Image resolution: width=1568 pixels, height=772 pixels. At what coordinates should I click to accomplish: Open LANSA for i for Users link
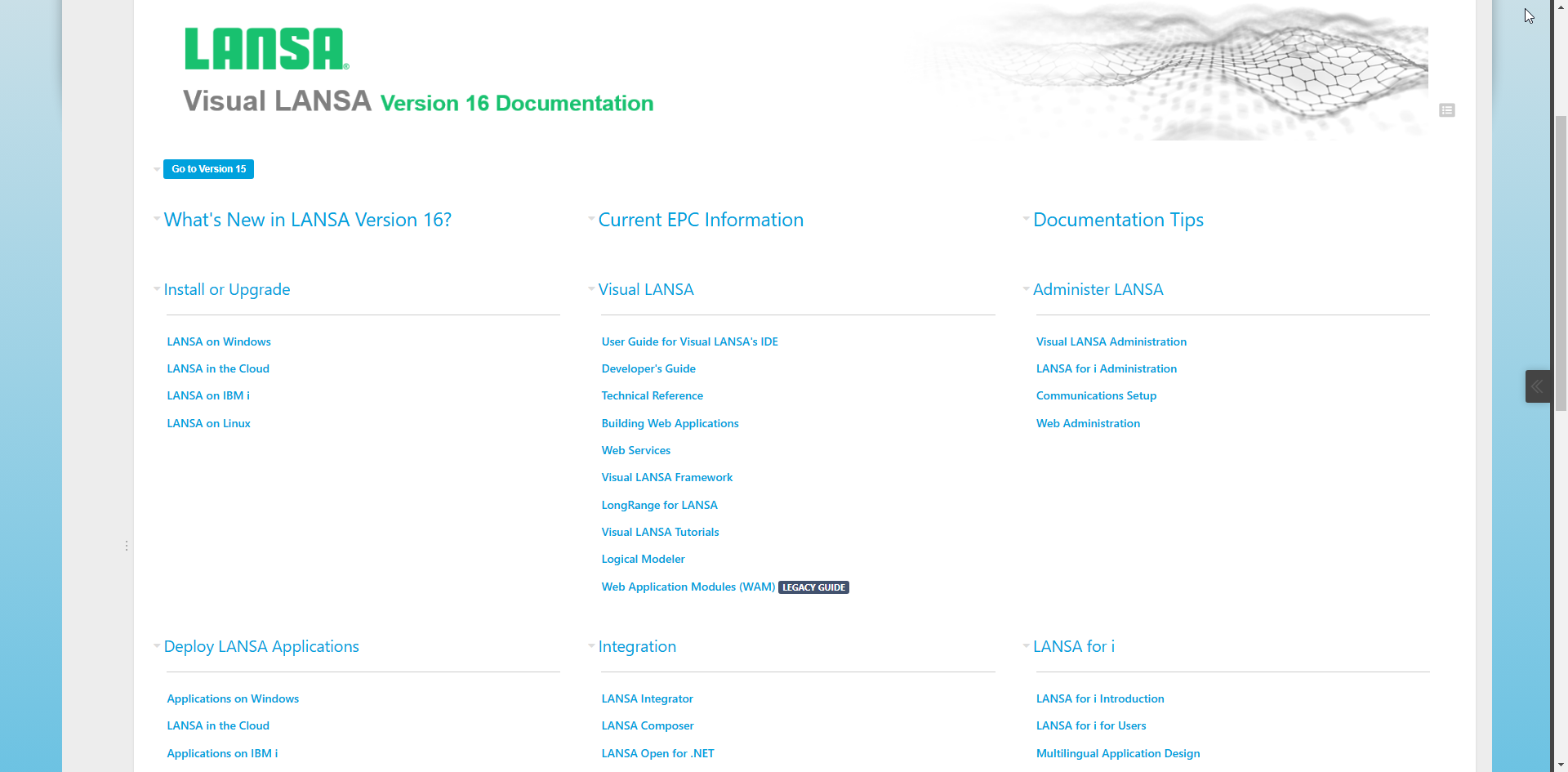[1091, 725]
